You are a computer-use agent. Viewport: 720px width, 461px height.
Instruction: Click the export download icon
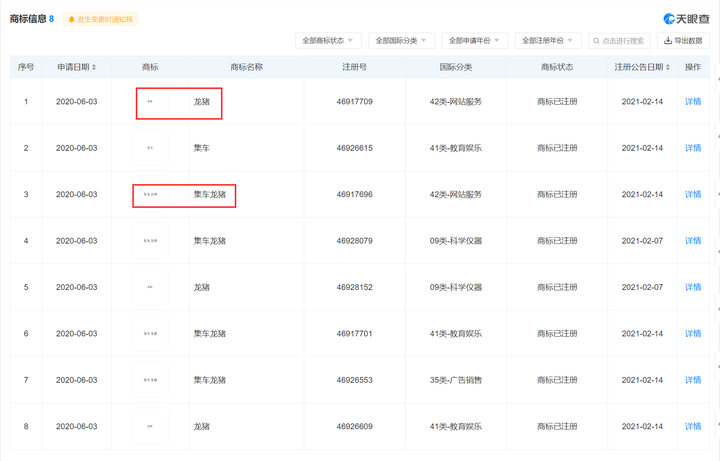tap(668, 40)
